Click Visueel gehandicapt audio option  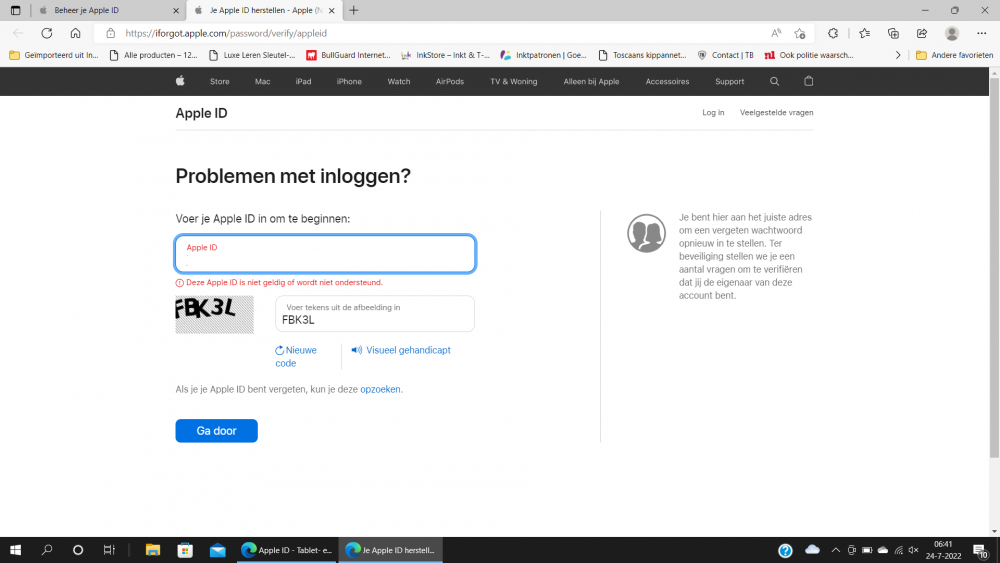tap(401, 350)
